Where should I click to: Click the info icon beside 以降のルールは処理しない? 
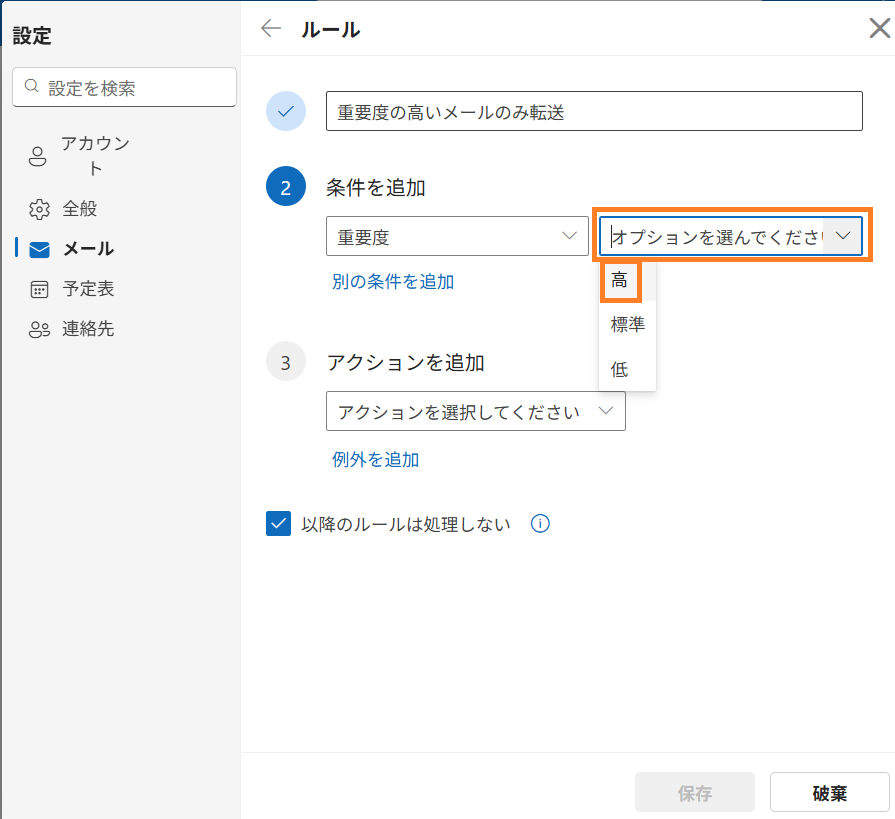coord(540,524)
